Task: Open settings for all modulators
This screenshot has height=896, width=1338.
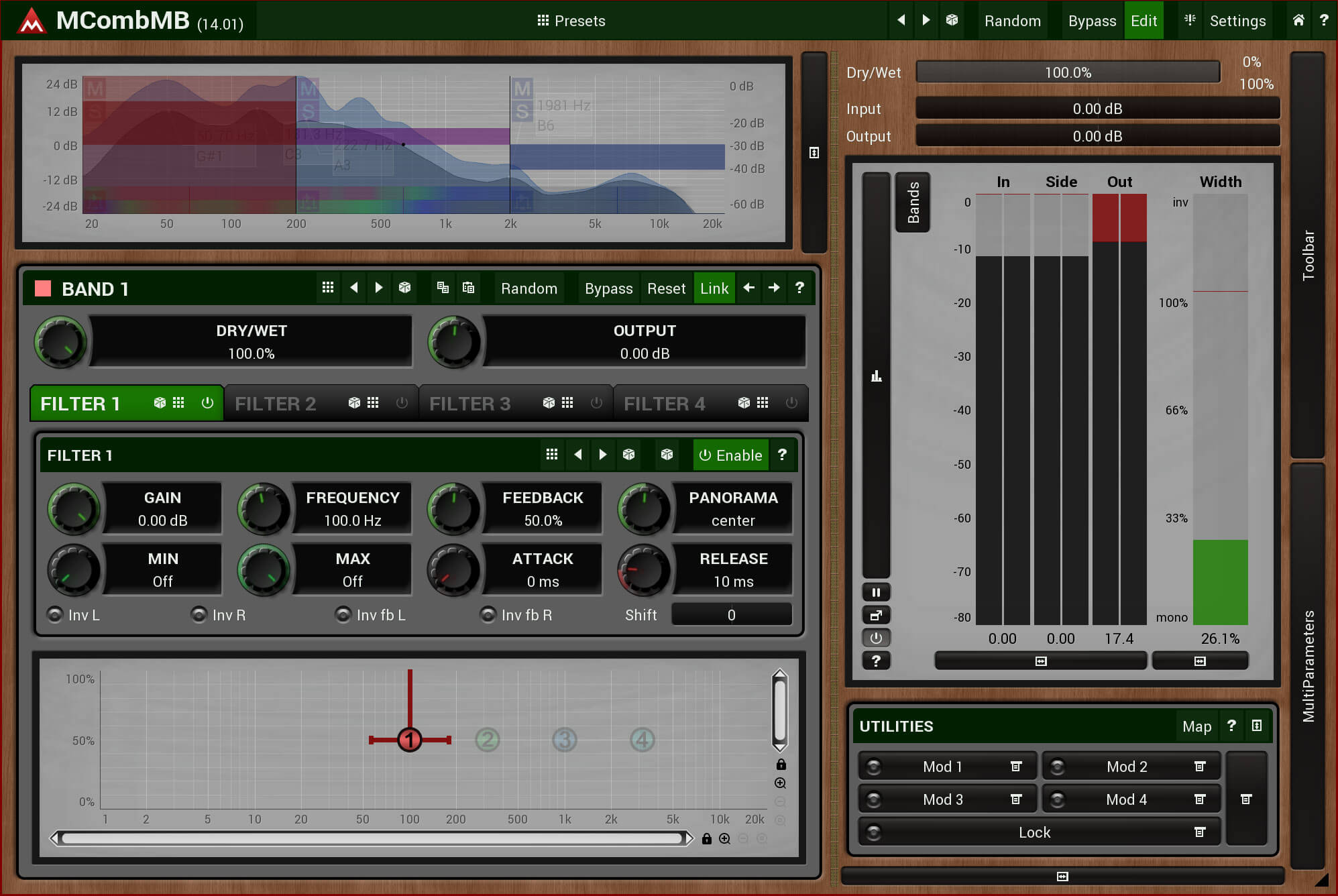Action: pos(1246,799)
